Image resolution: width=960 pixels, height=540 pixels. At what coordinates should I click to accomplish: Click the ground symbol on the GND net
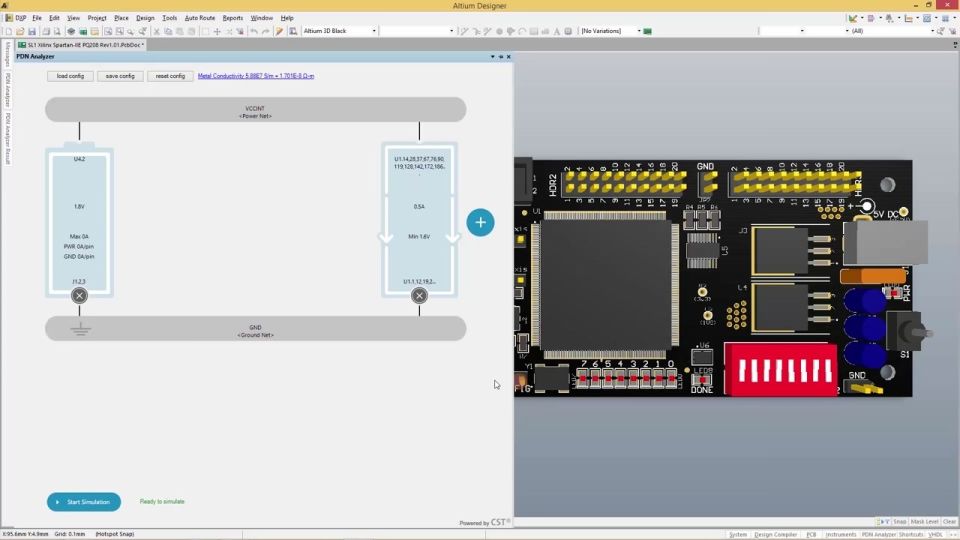point(80,330)
